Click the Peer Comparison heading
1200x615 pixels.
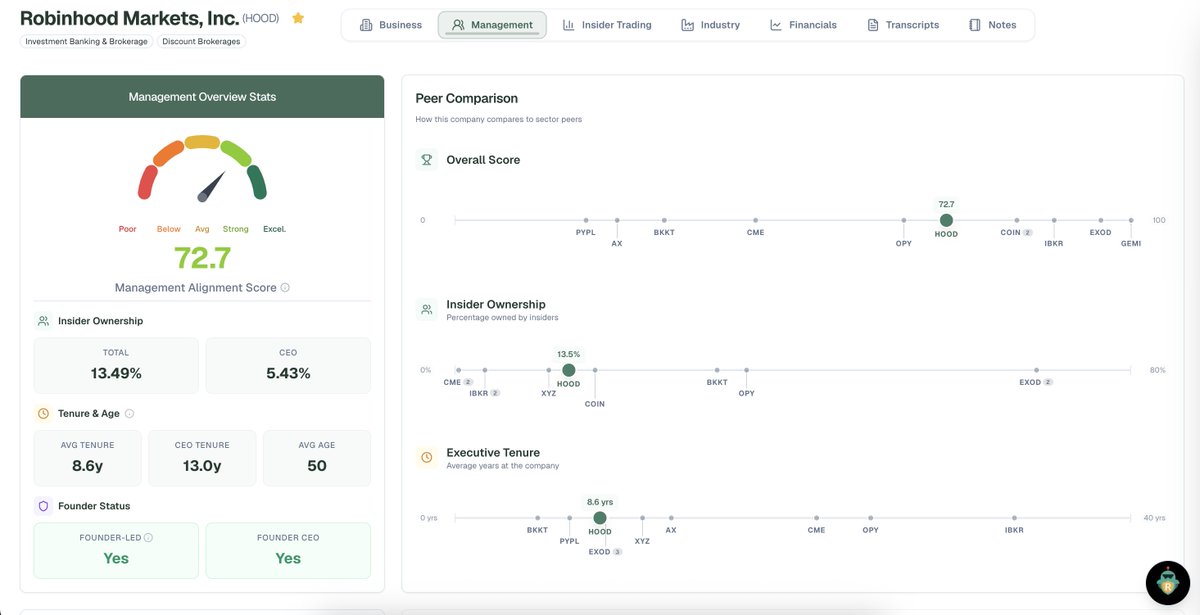(x=467, y=98)
